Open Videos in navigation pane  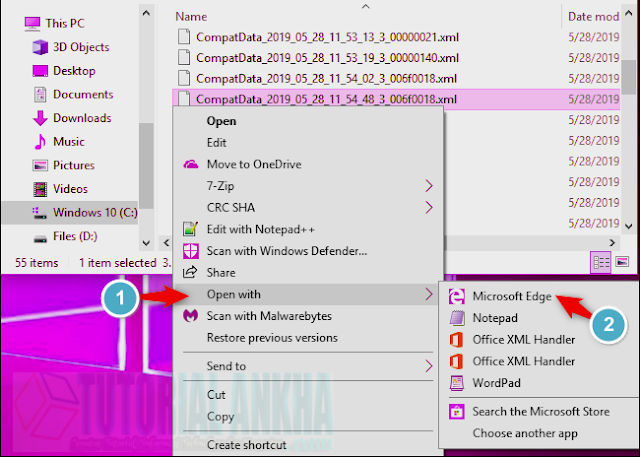point(70,189)
